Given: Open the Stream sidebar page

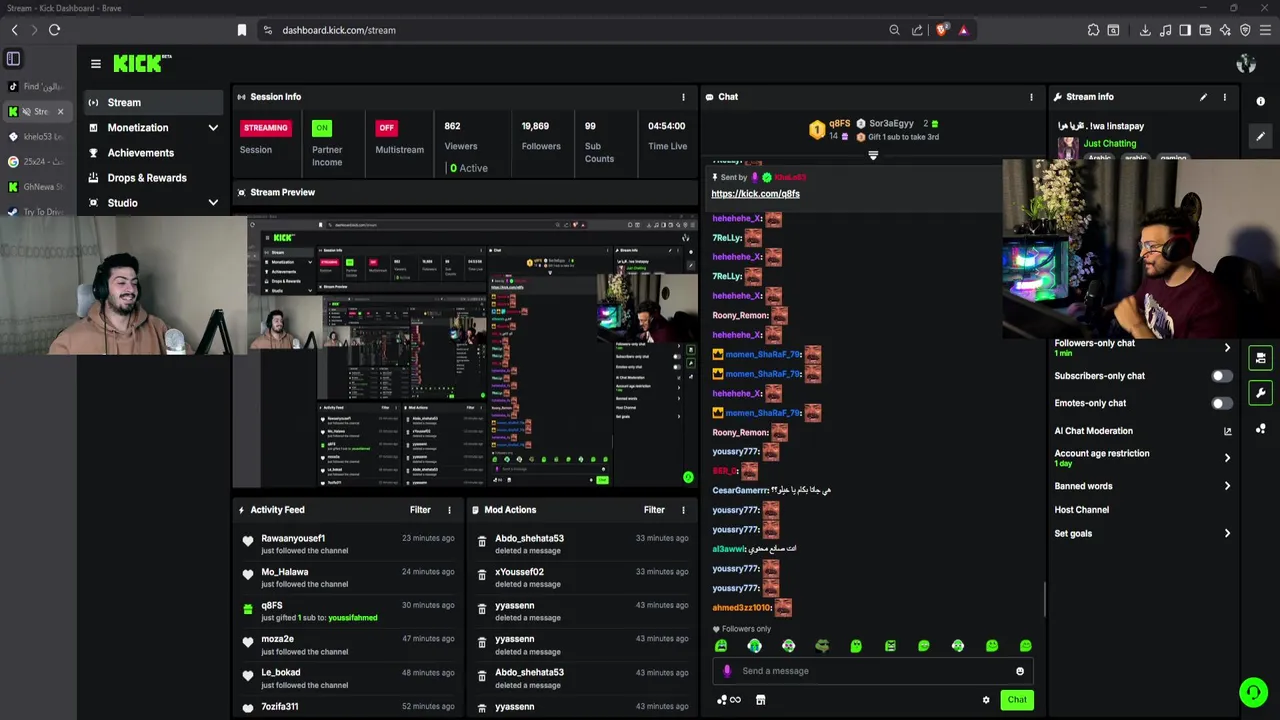Looking at the screenshot, I should point(151,102).
